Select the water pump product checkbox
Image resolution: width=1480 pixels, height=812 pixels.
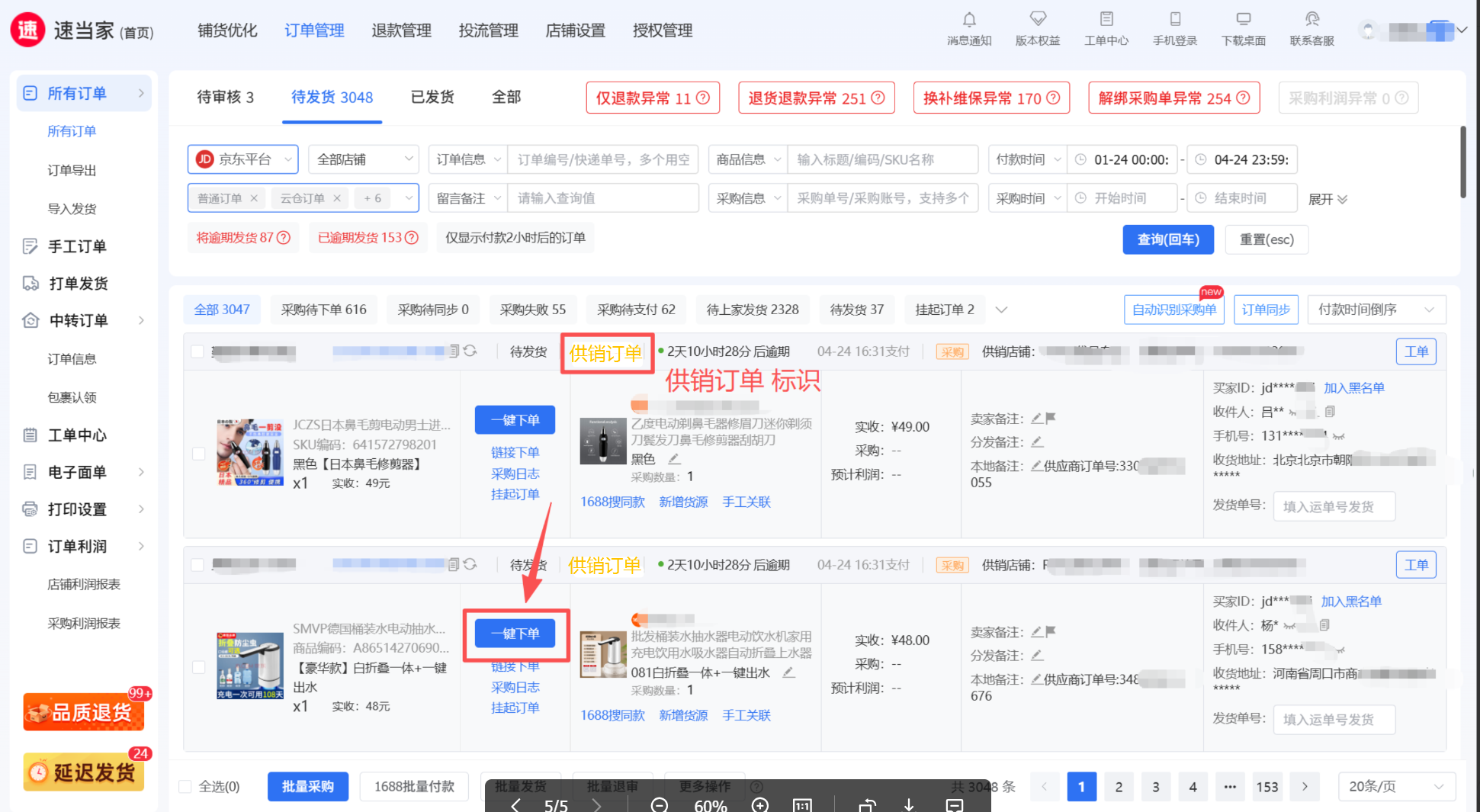click(198, 667)
